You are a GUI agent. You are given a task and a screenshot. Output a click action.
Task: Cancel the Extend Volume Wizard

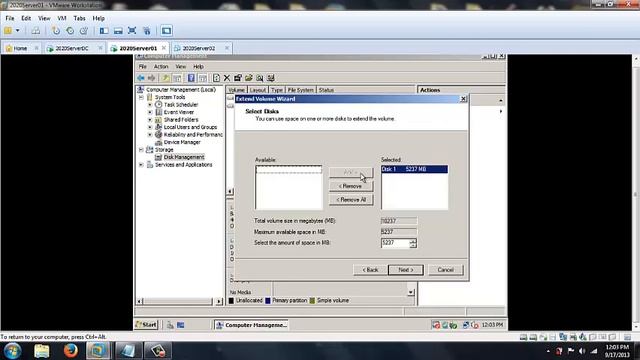446,270
